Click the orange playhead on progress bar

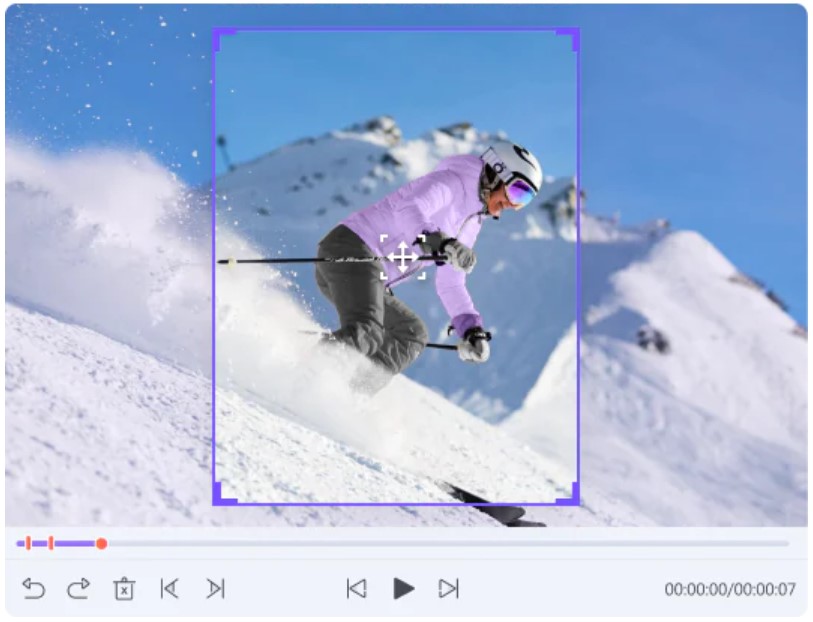pos(102,544)
